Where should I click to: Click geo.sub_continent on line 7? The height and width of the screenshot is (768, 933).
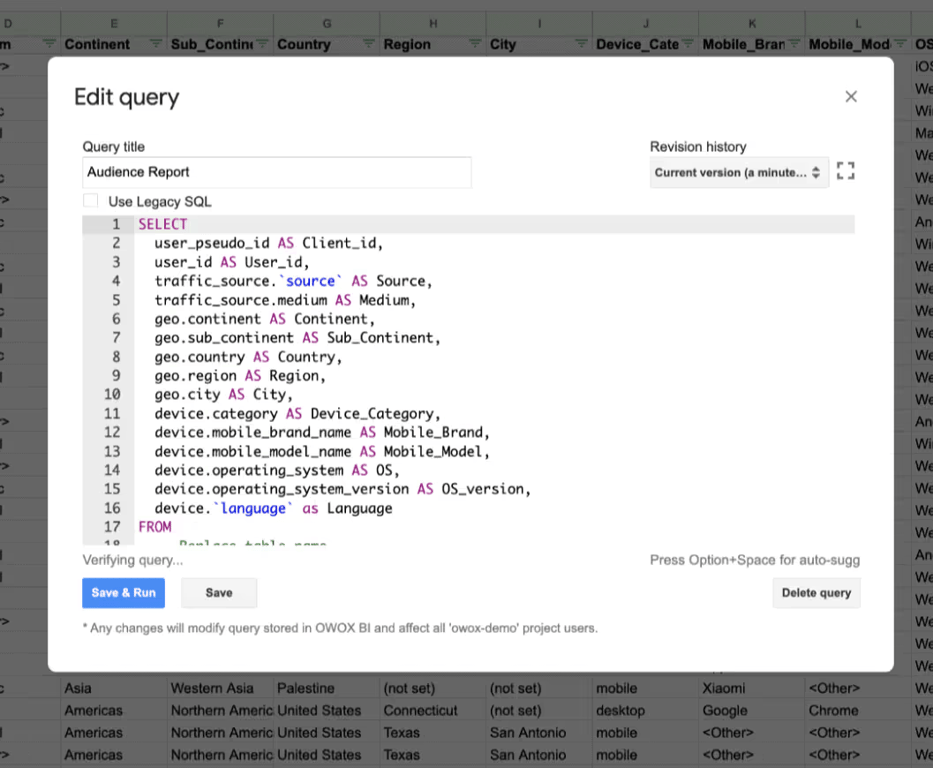click(224, 338)
